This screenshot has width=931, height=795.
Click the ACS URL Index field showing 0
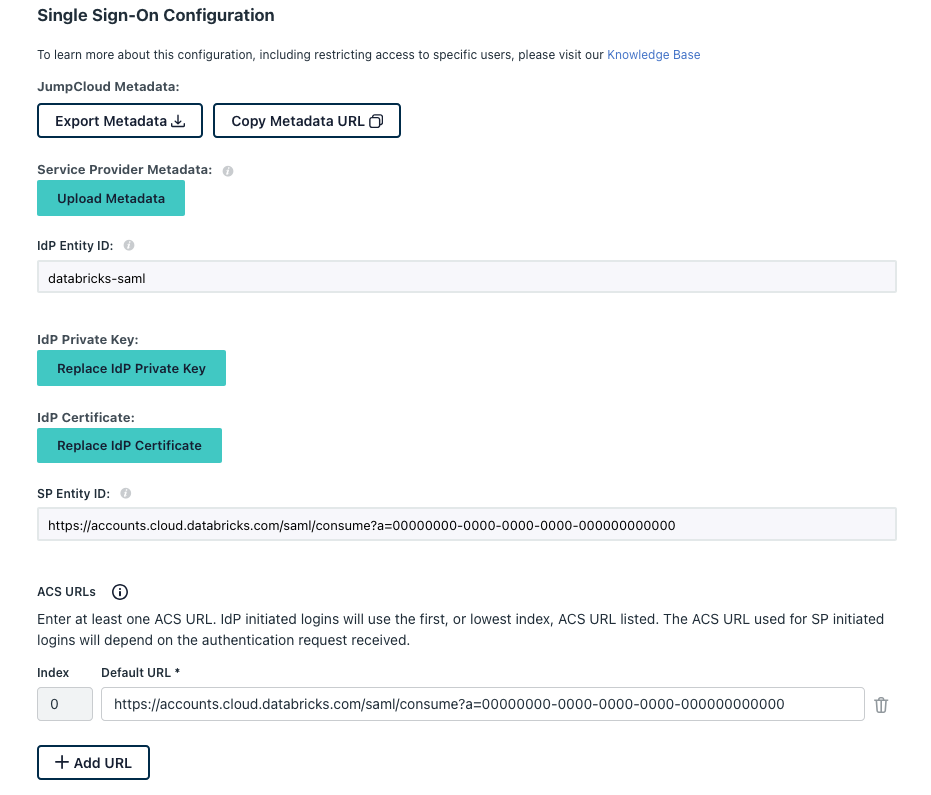click(65, 704)
